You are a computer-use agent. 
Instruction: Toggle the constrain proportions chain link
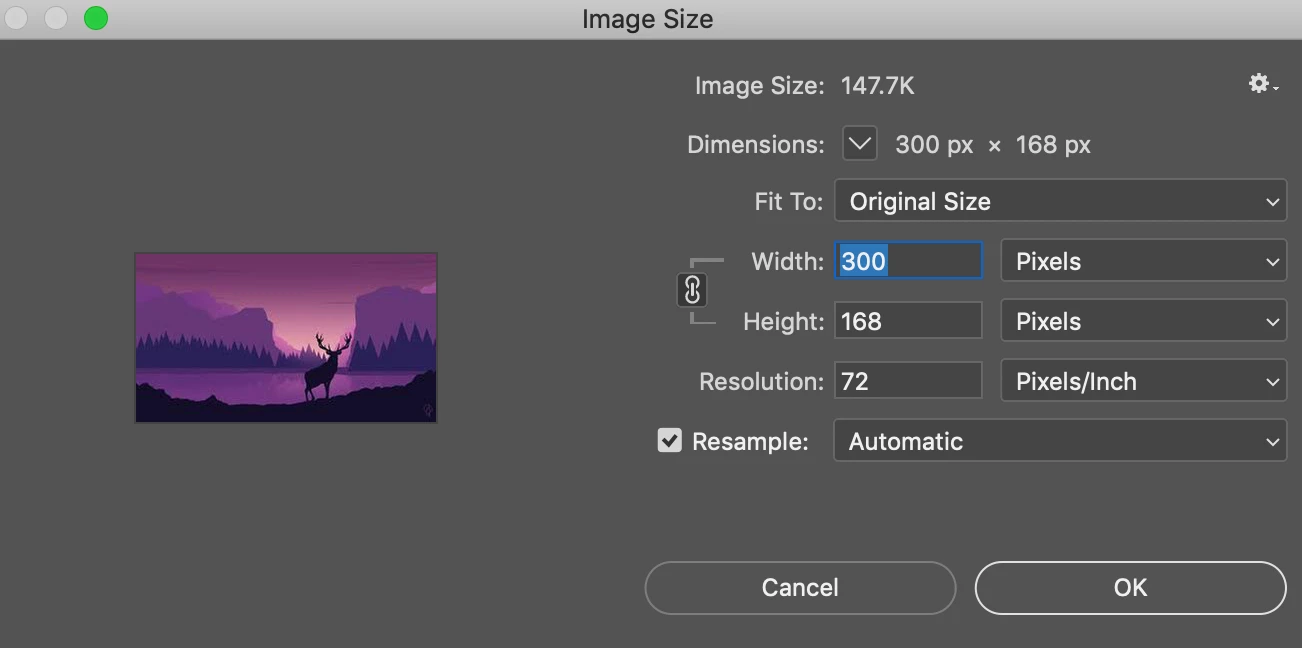coord(692,290)
